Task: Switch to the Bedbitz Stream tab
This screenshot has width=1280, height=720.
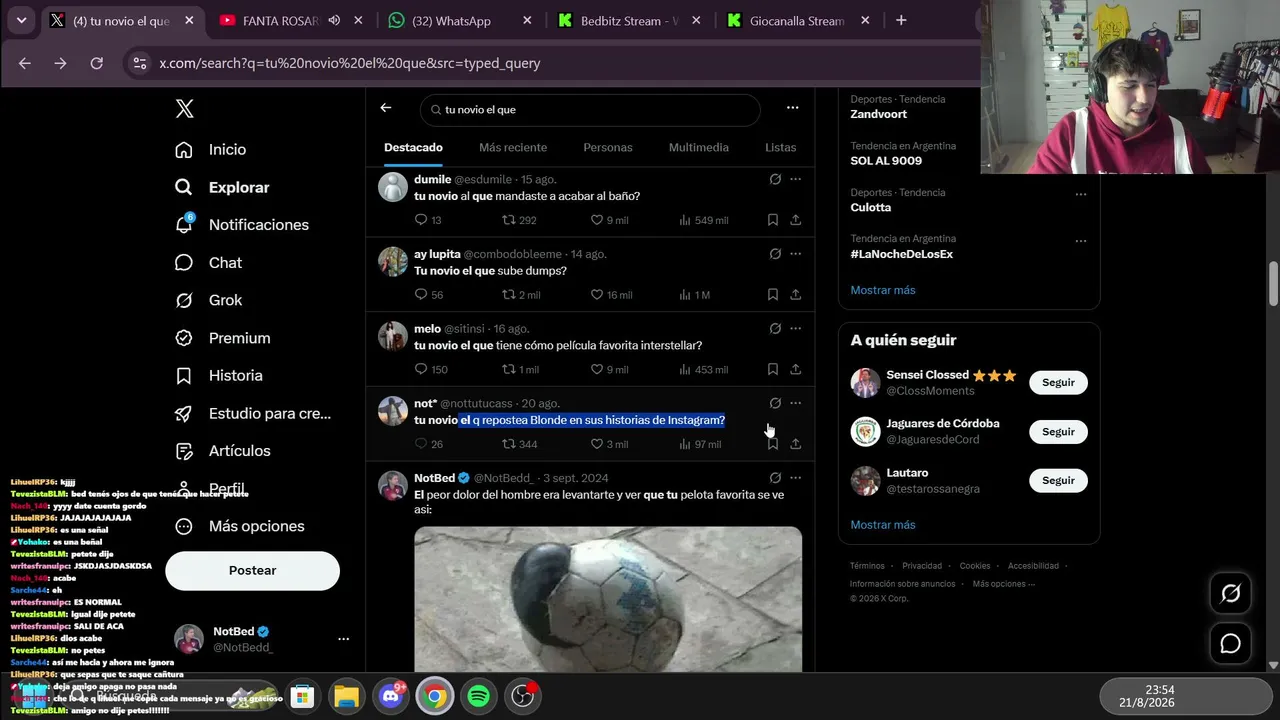Action: [629, 20]
